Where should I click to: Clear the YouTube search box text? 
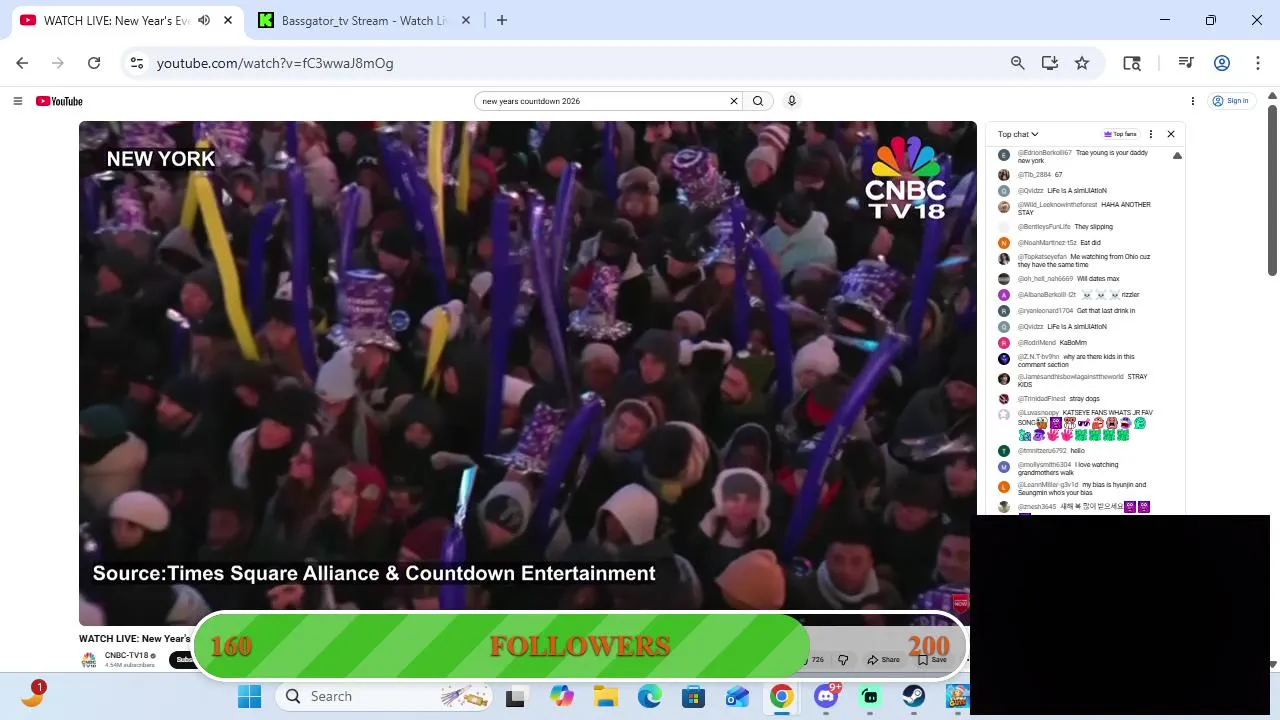734,101
